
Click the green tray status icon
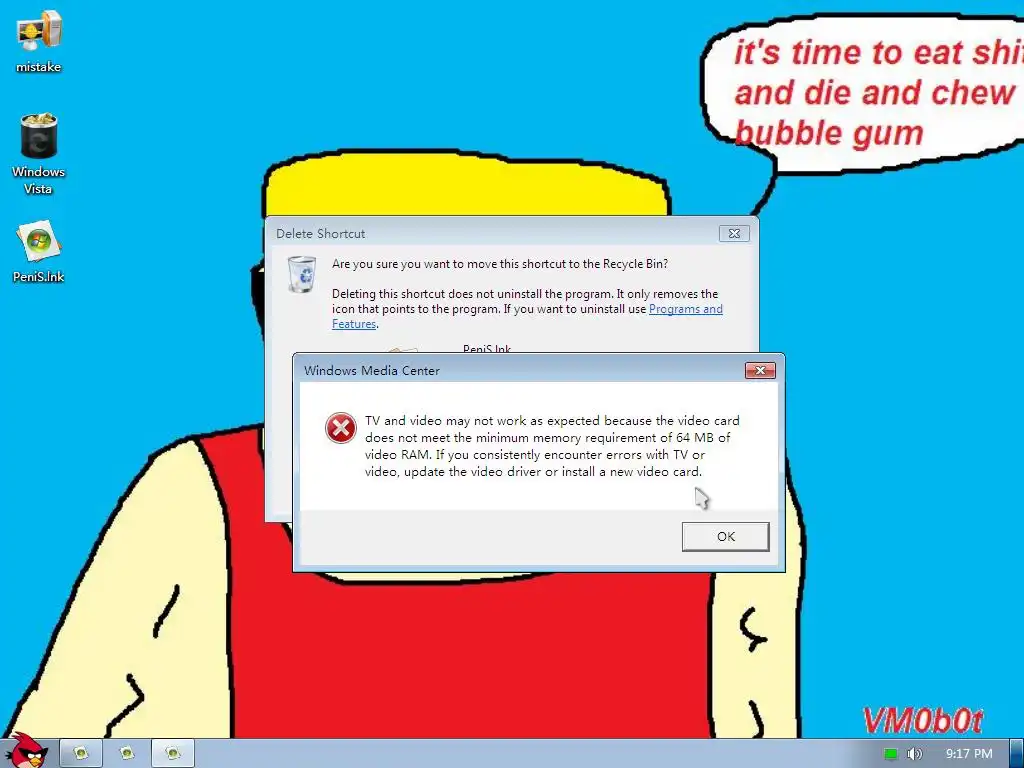891,754
